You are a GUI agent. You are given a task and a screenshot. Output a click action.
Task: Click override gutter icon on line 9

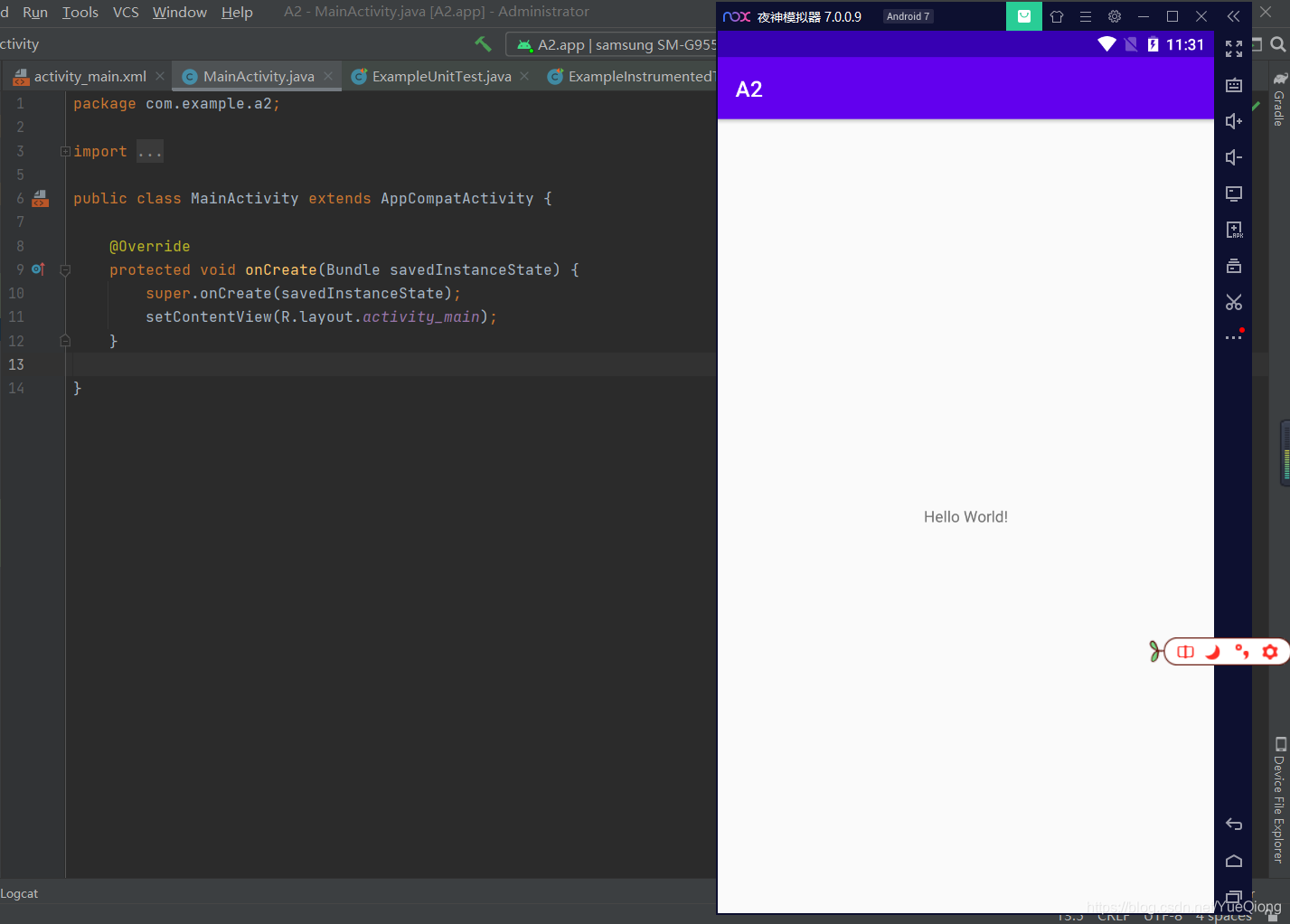pos(38,269)
